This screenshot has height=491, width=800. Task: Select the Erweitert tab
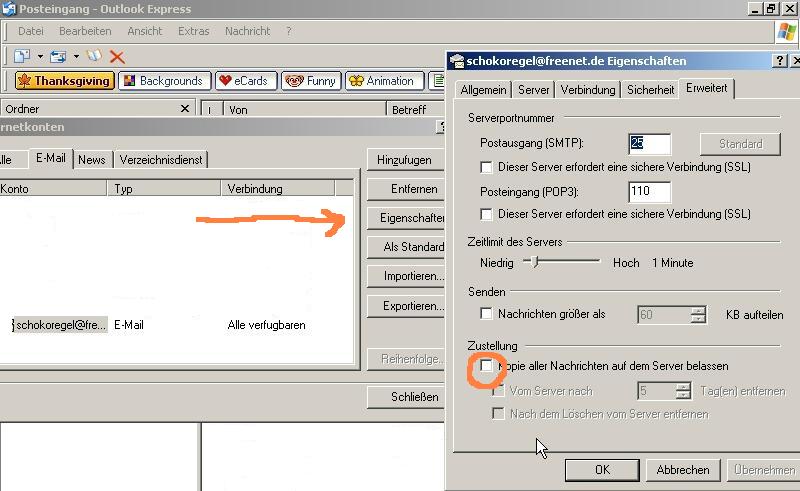tap(707, 88)
